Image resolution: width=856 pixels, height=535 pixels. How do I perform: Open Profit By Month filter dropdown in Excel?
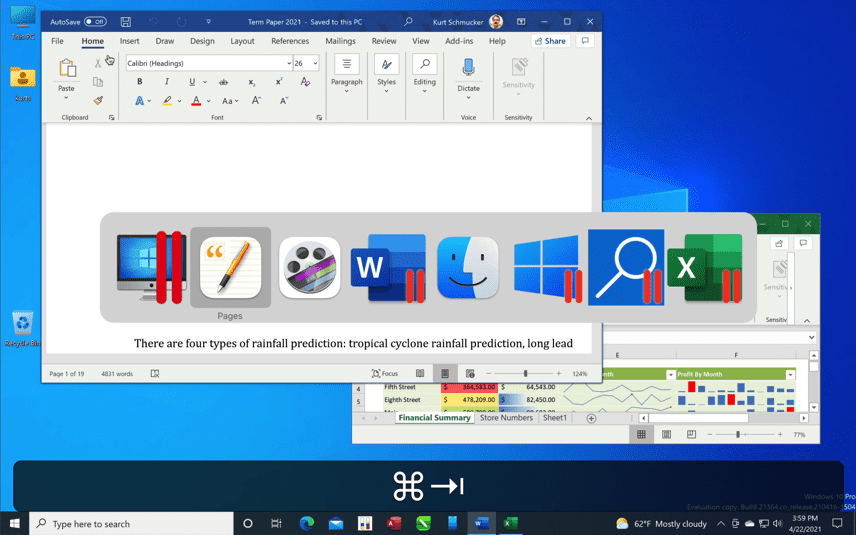790,374
